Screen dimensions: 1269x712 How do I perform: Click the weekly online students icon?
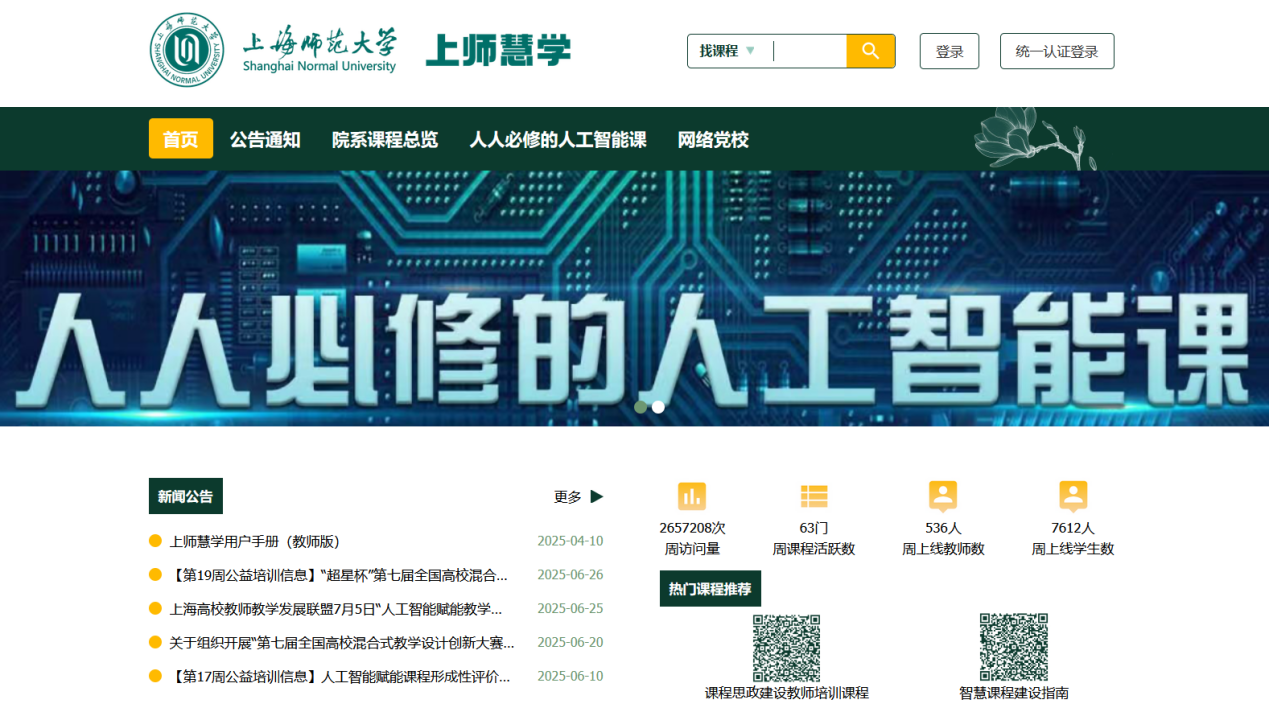(1073, 496)
